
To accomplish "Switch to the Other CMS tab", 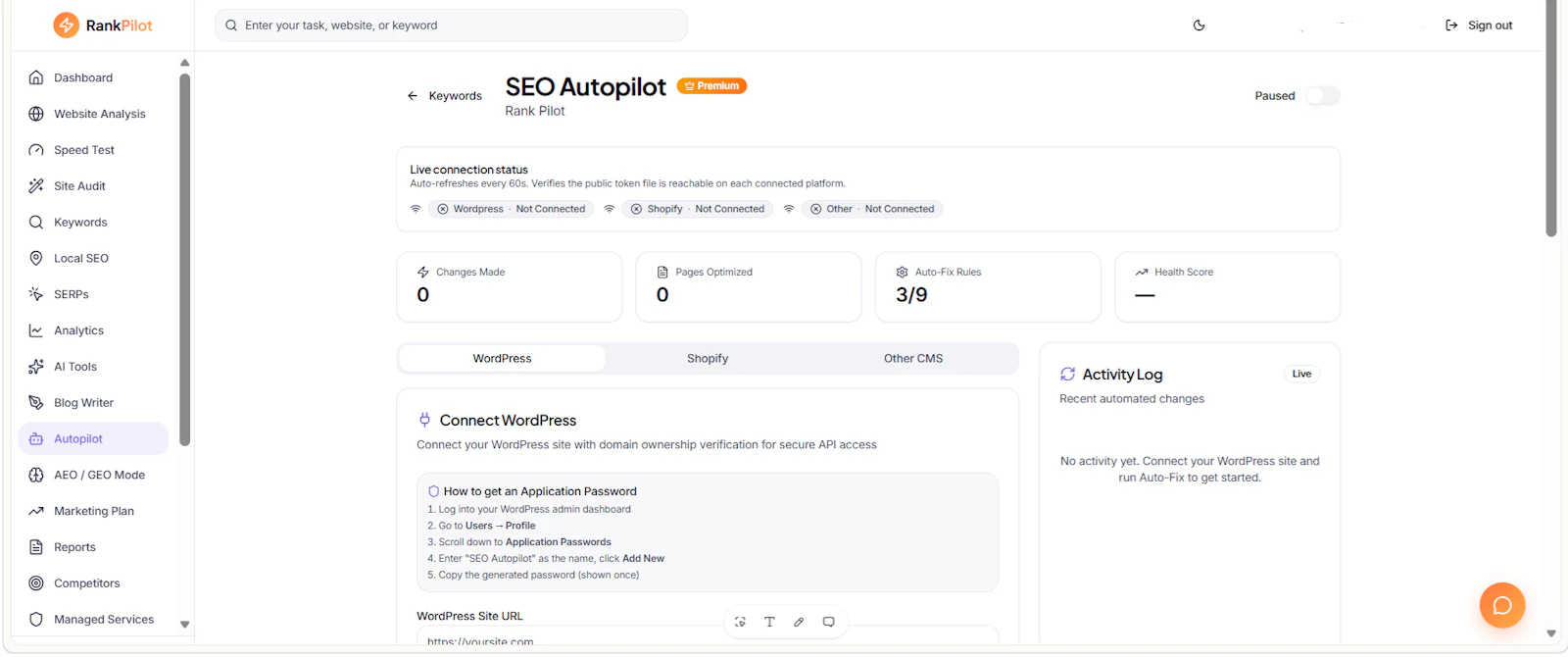I will 913,359.
